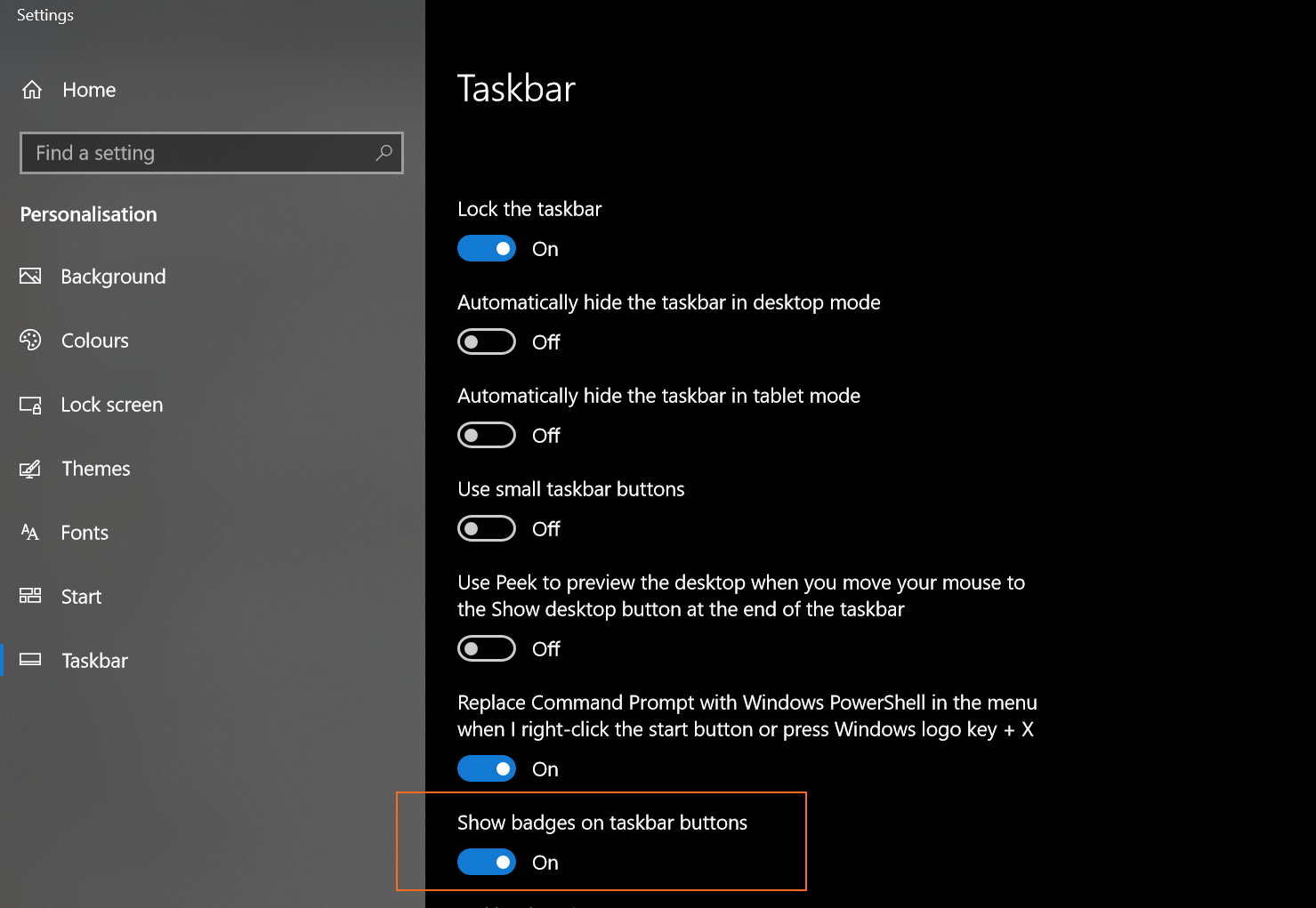
Task: Enable automatically hide taskbar in desktop mode
Action: coord(486,342)
